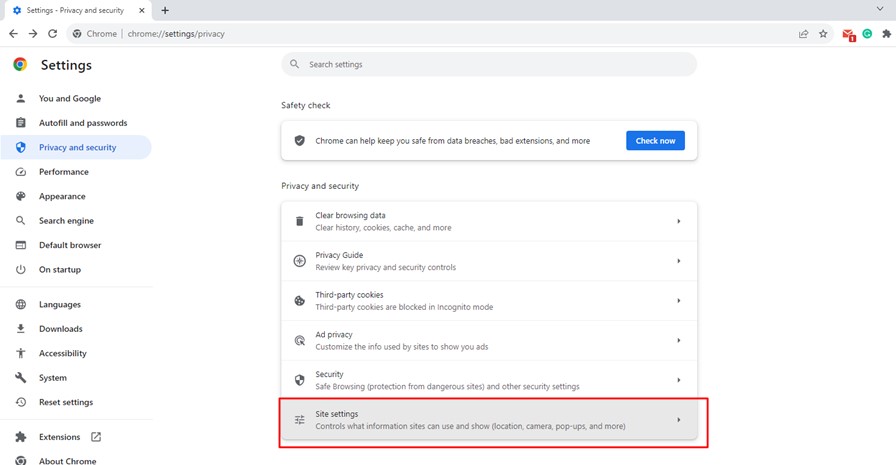This screenshot has height=465, width=896.
Task: Open the Extensions puzzle icon in the toolbar
Action: point(887,33)
